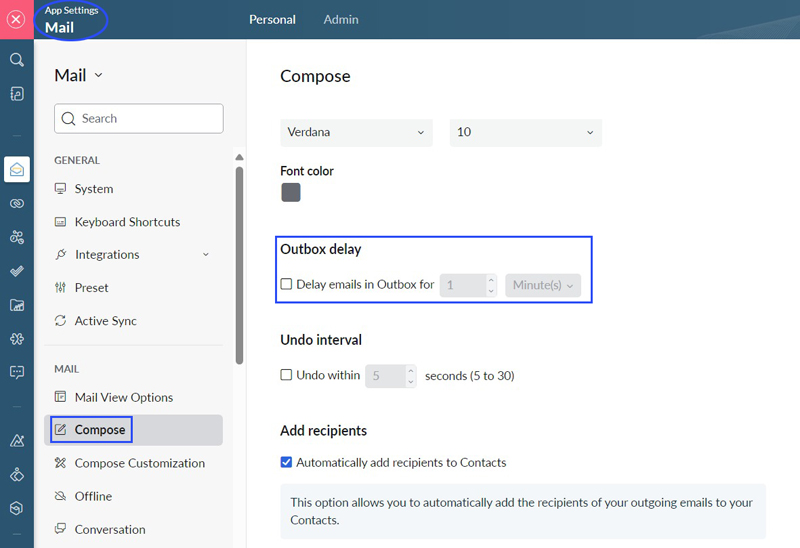Enable the Undo within checkbox

[x=286, y=375]
